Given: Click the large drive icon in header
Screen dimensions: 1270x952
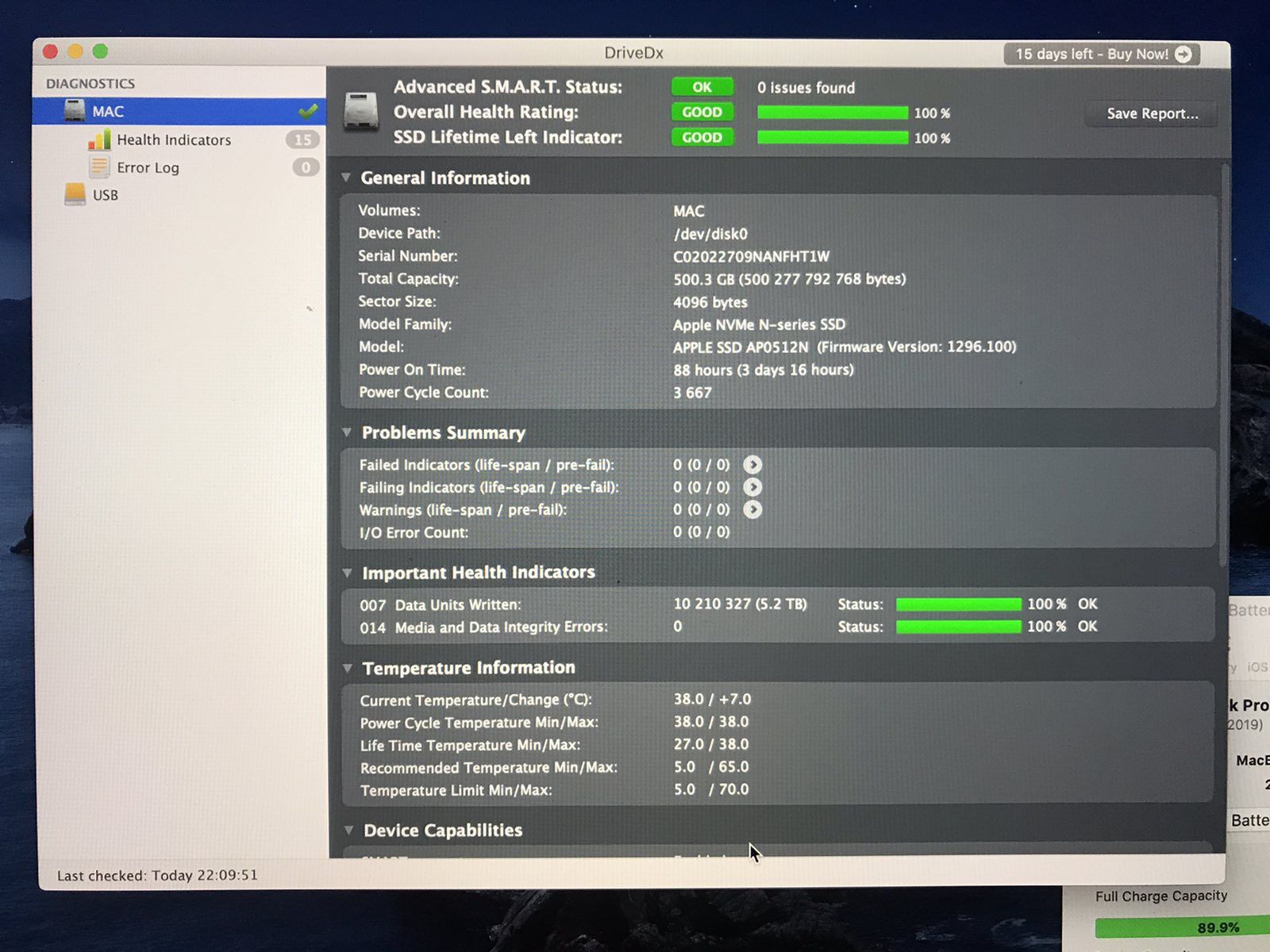Looking at the screenshot, I should pyautogui.click(x=360, y=111).
